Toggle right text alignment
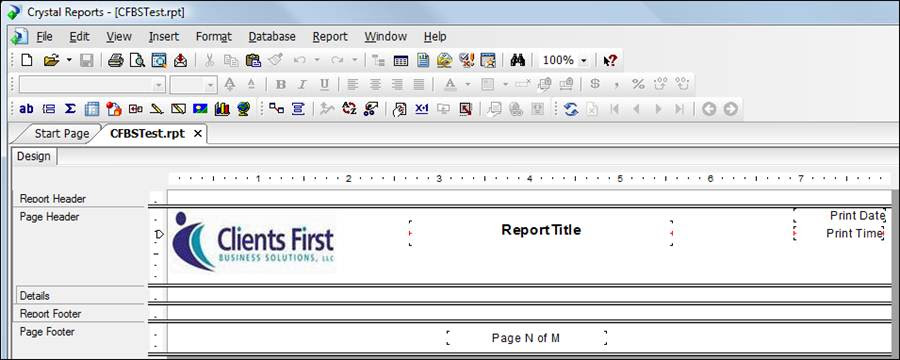 click(x=397, y=84)
